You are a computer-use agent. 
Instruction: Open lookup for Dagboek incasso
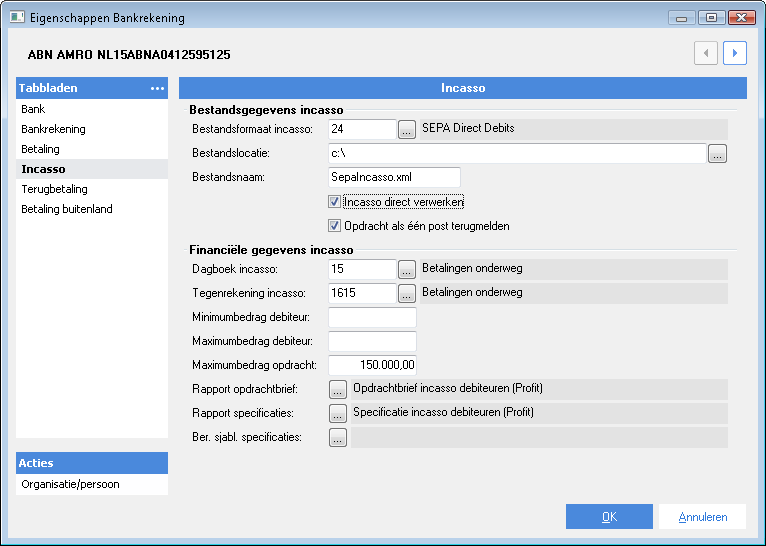[x=406, y=269]
